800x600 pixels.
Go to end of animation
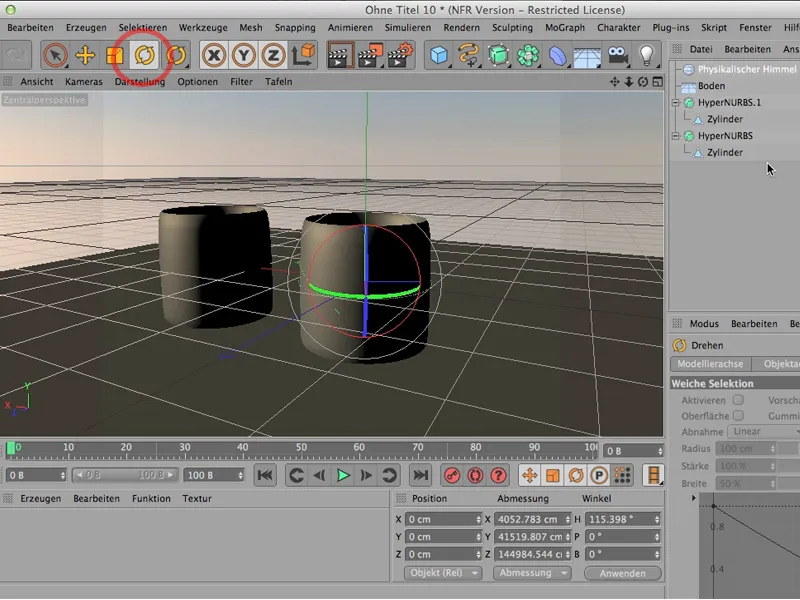[x=420, y=475]
